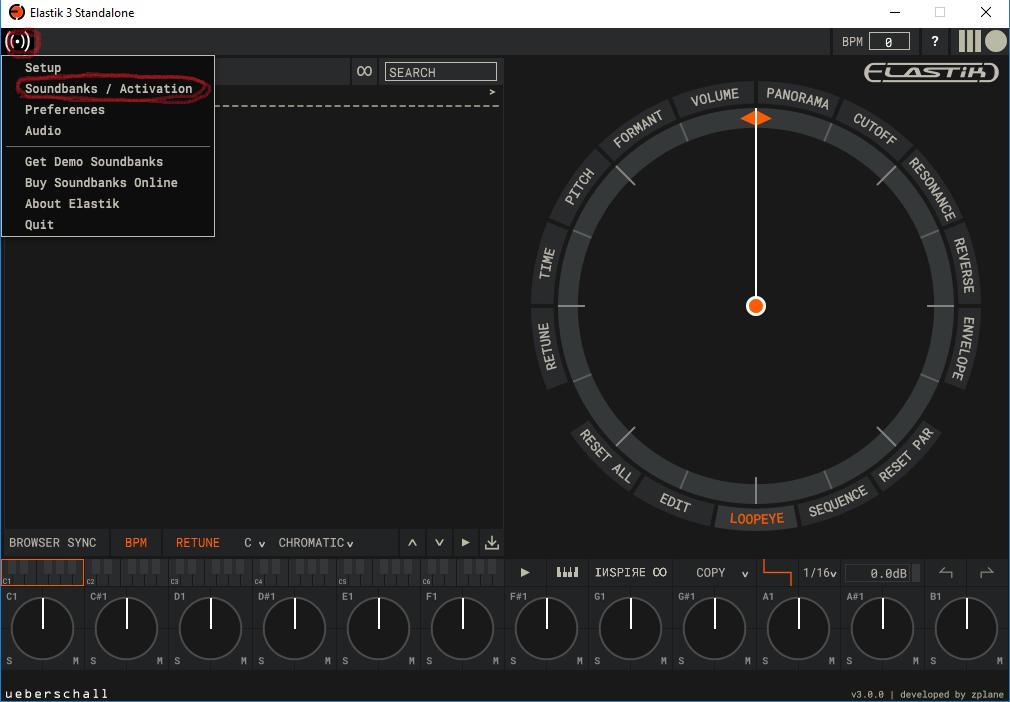Click the mini piano keys icon

click(567, 573)
